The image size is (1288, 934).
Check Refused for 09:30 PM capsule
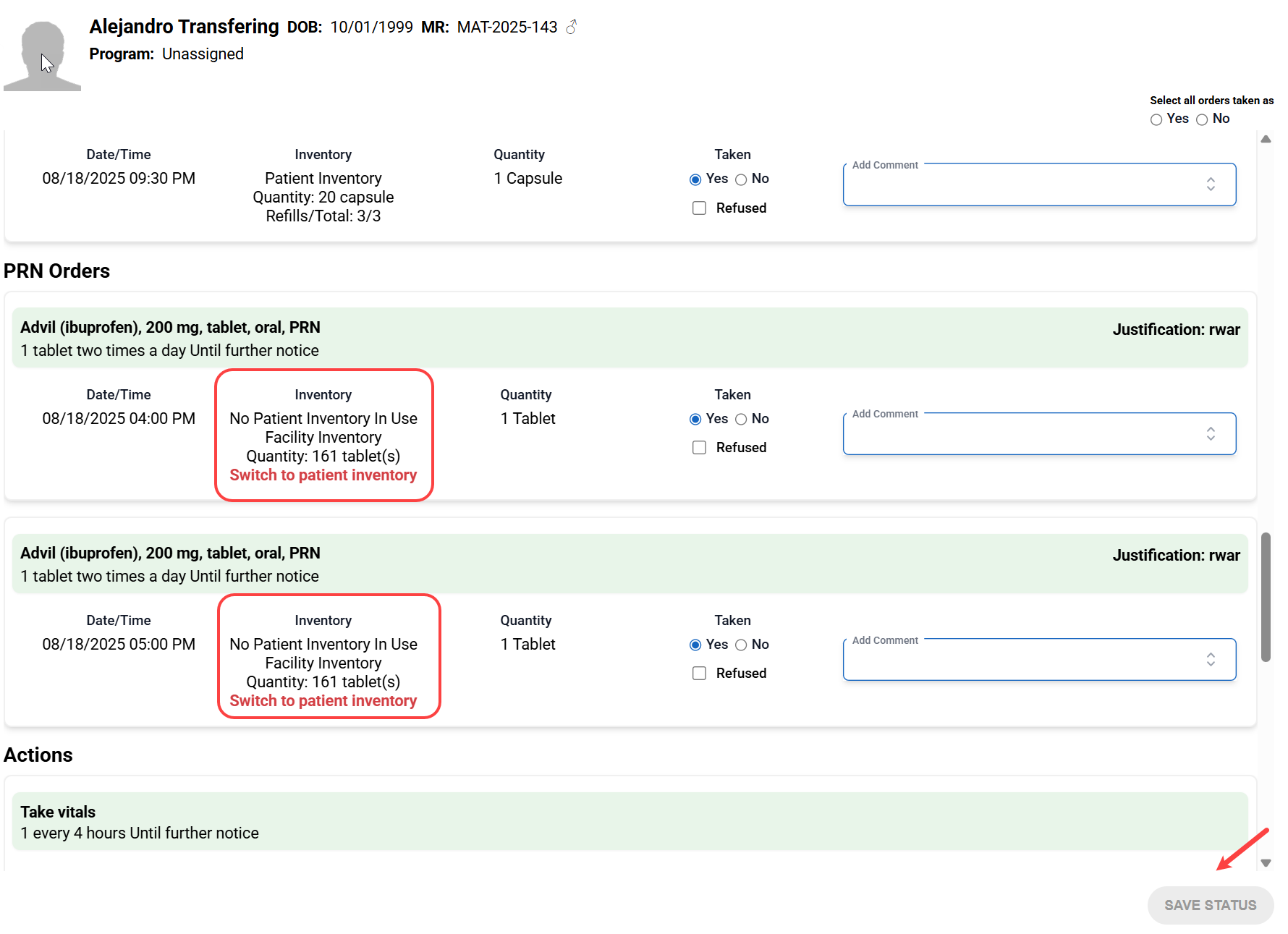(699, 208)
